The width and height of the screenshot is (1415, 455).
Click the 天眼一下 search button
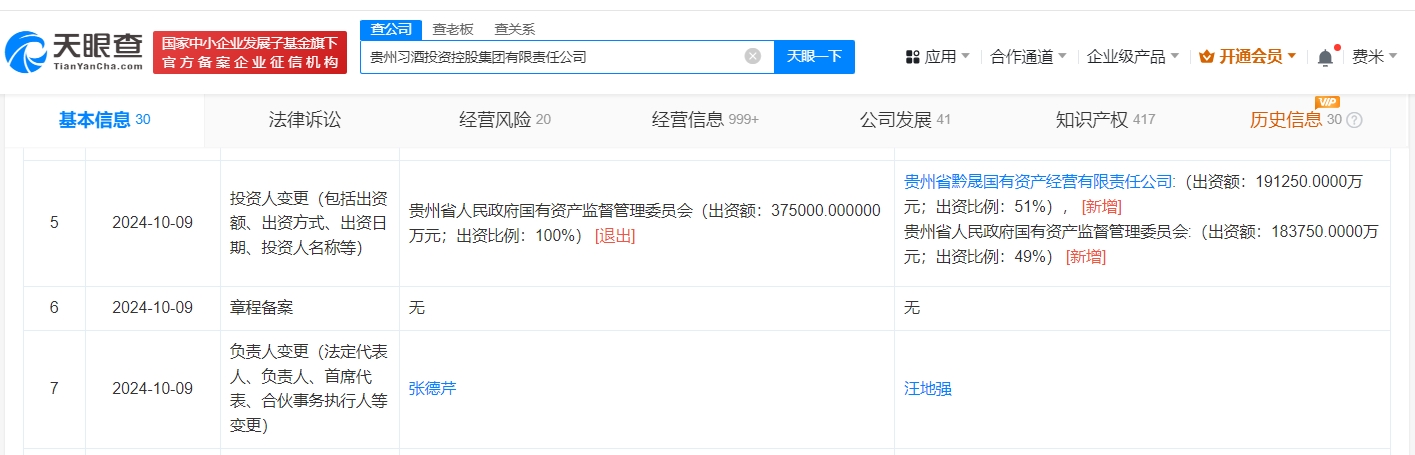[x=814, y=56]
